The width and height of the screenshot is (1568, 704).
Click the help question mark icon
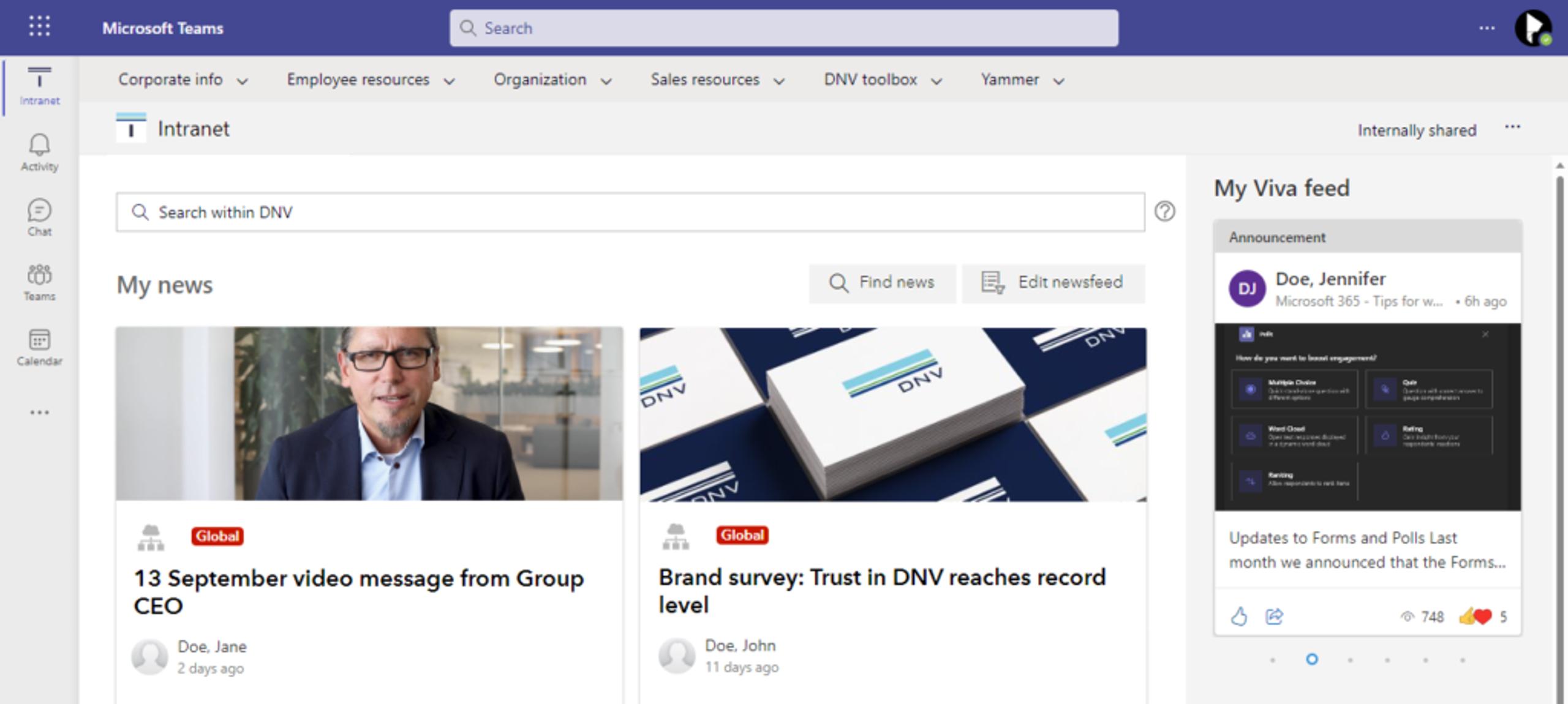point(1164,211)
